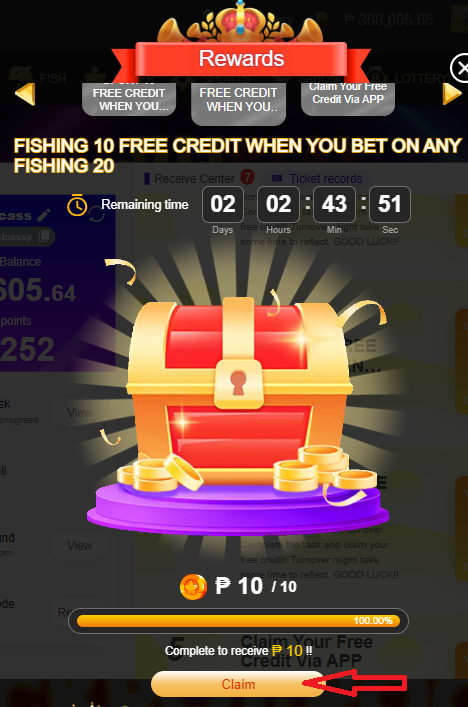468x707 pixels.
Task: Click the crown emblem above Rewards banner
Action: click(240, 22)
